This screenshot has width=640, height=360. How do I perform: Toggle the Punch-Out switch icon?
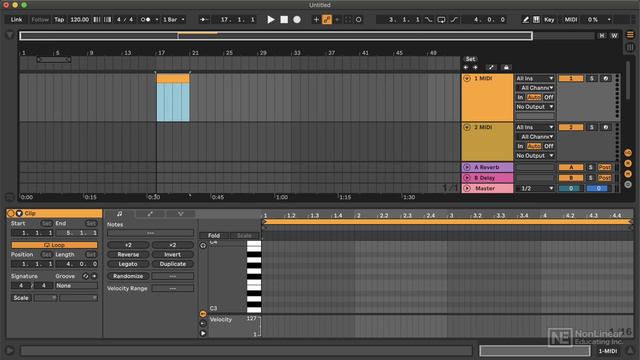454,20
